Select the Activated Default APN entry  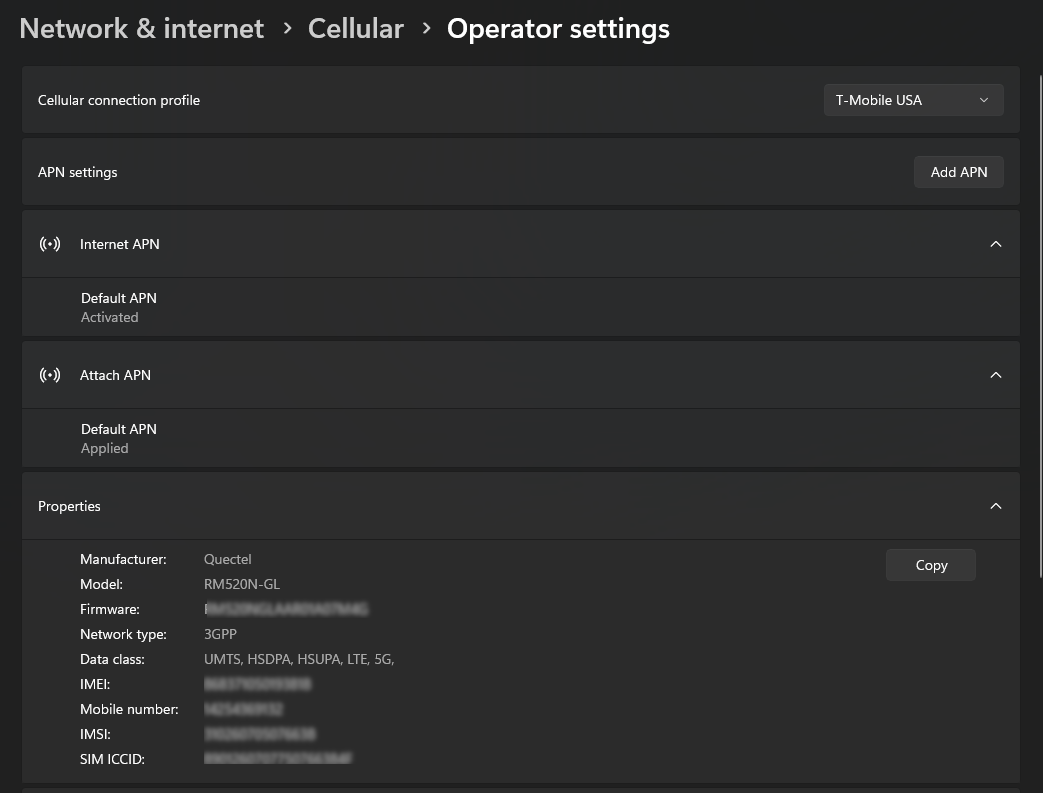119,307
